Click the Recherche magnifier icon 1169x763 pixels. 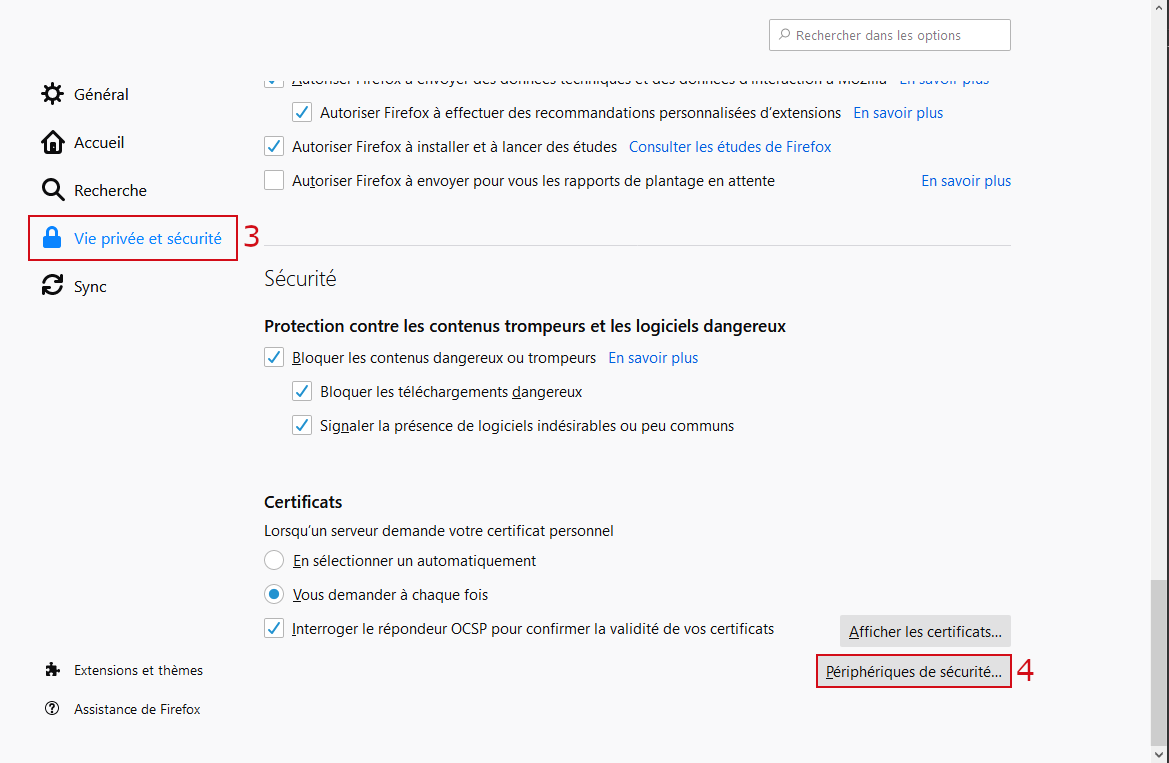pyautogui.click(x=52, y=190)
